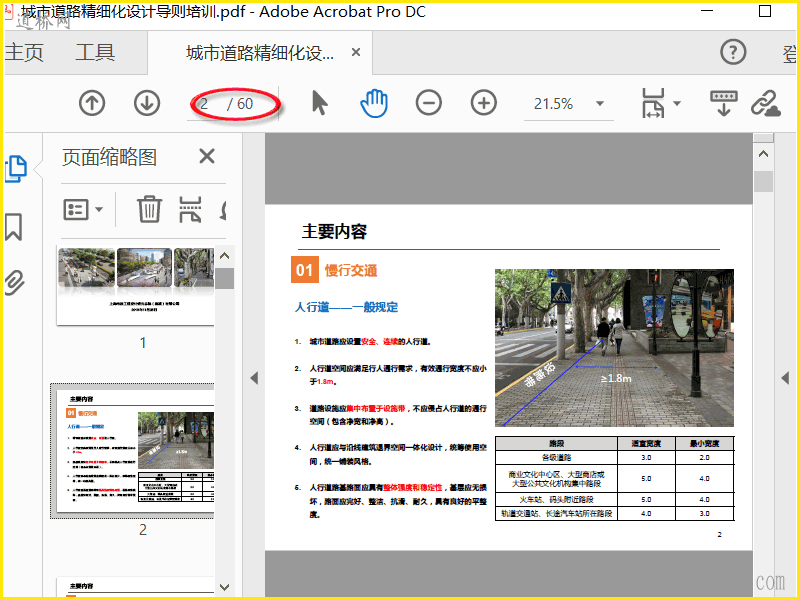The height and width of the screenshot is (600, 800).
Task: Zoom out with the minus button
Action: [x=429, y=103]
